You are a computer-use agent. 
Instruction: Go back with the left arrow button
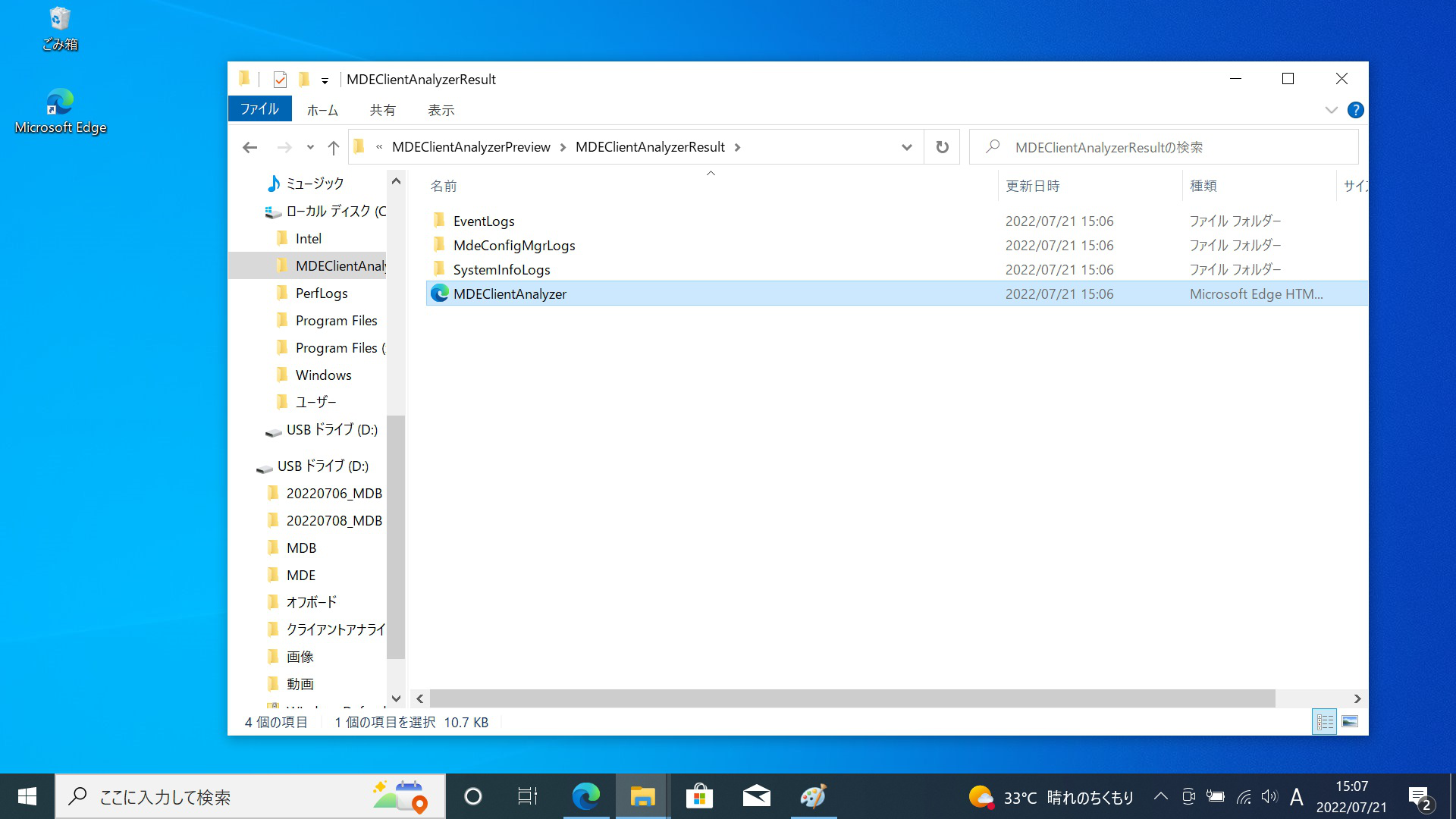[x=249, y=147]
